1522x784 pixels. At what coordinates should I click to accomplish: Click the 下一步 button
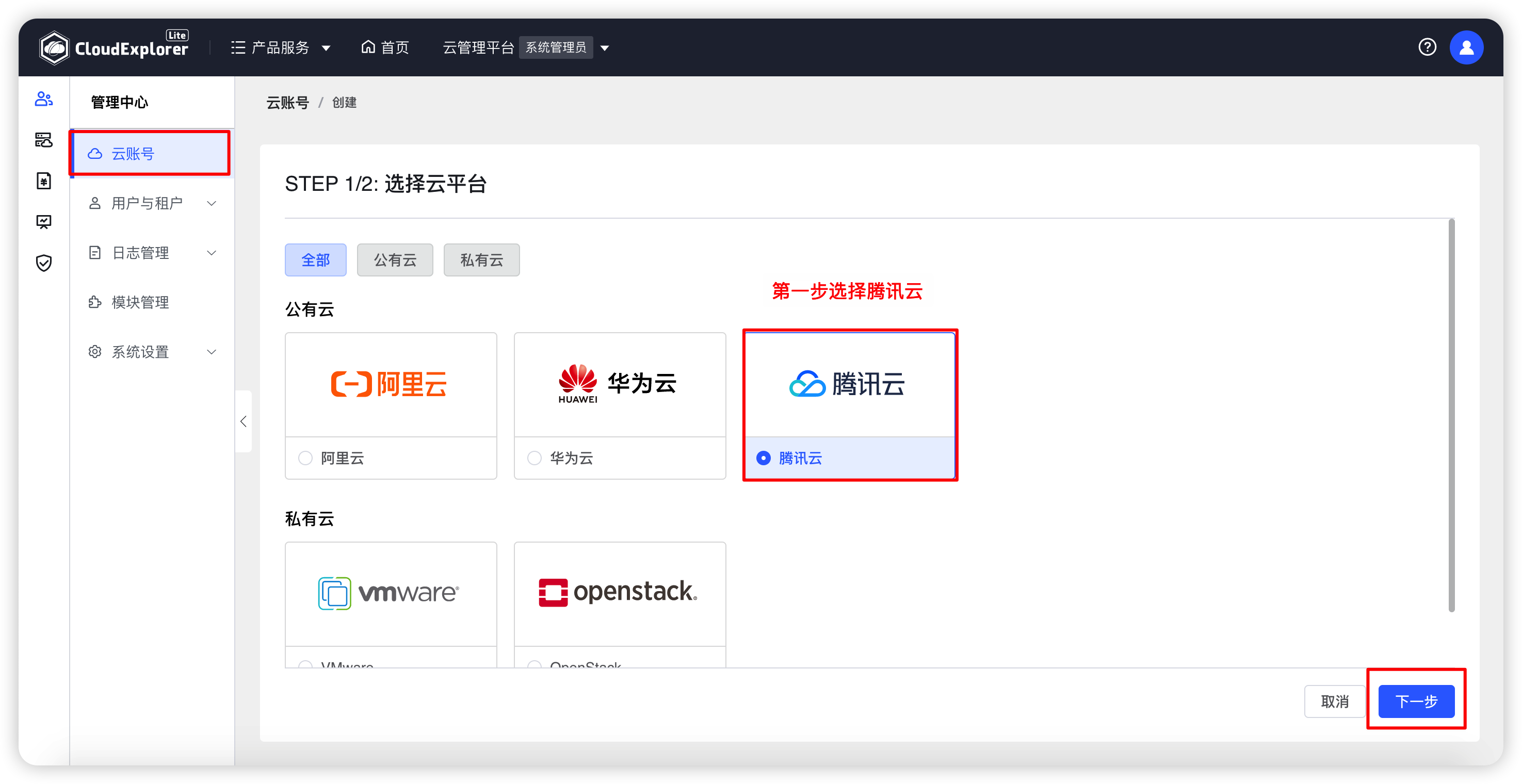pyautogui.click(x=1416, y=701)
